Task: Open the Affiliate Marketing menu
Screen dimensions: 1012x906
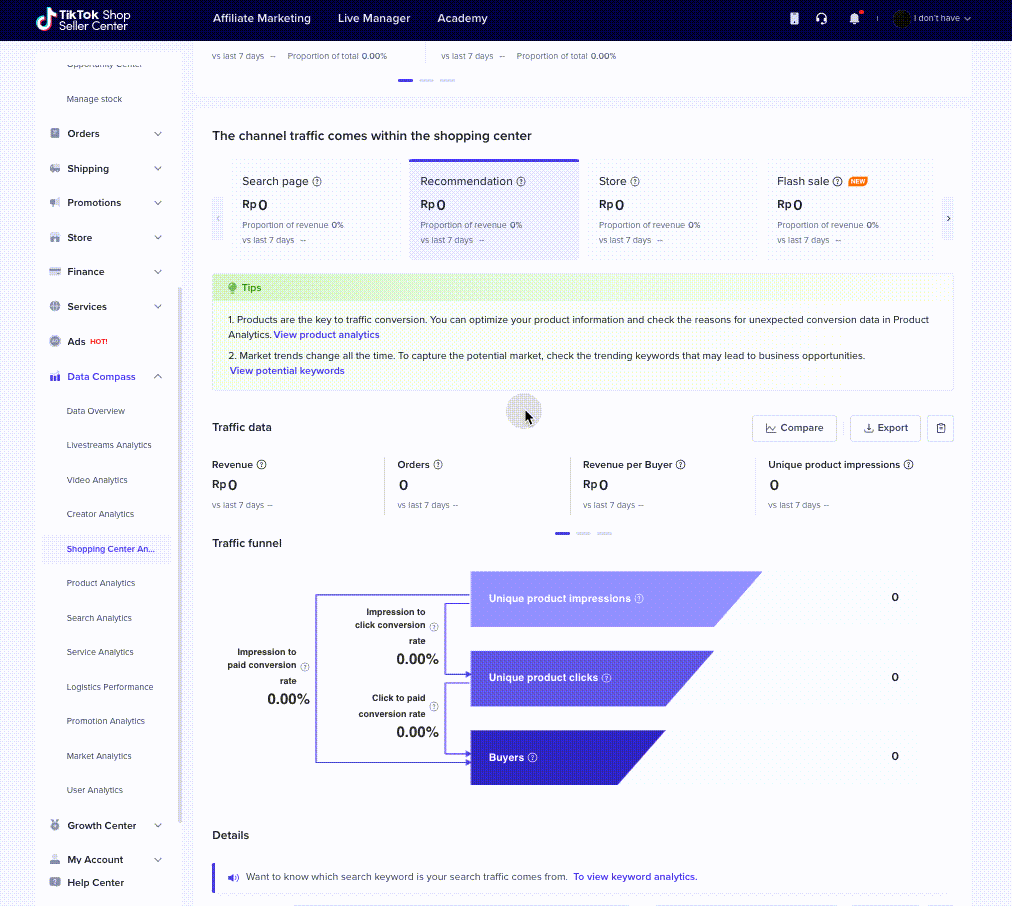Action: (262, 18)
